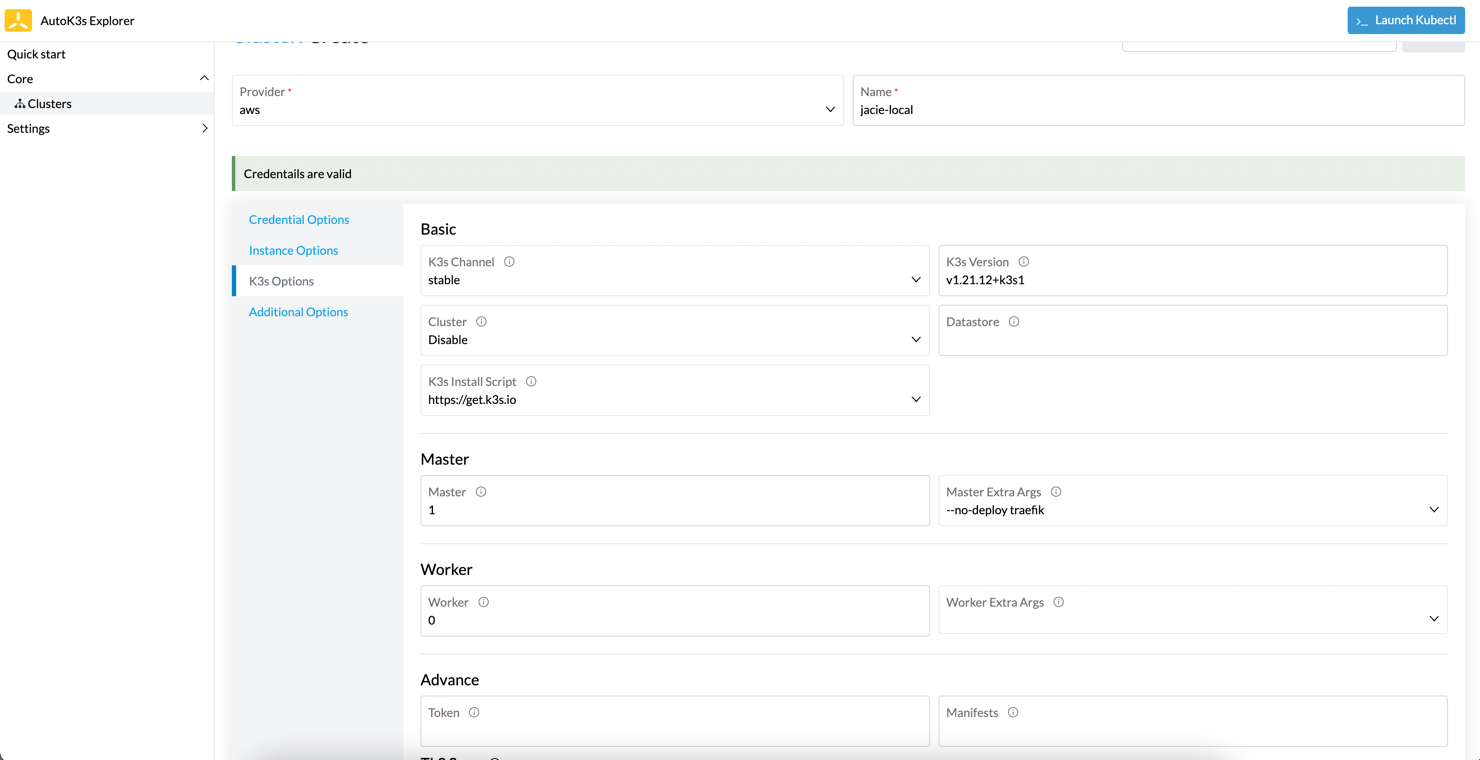
Task: Open the Provider dropdown showing aws
Action: (x=538, y=101)
